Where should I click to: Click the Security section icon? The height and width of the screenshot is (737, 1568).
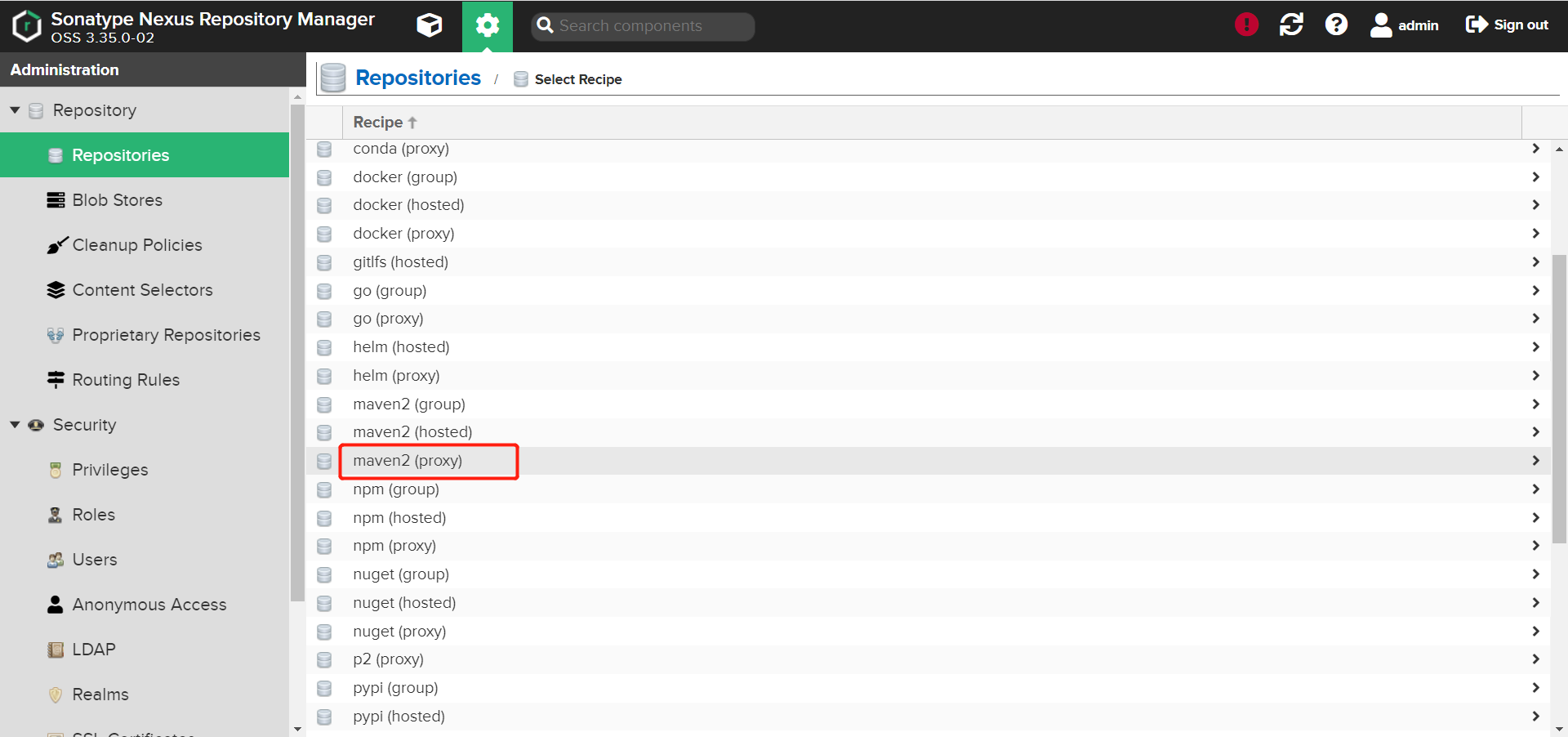pyautogui.click(x=36, y=425)
